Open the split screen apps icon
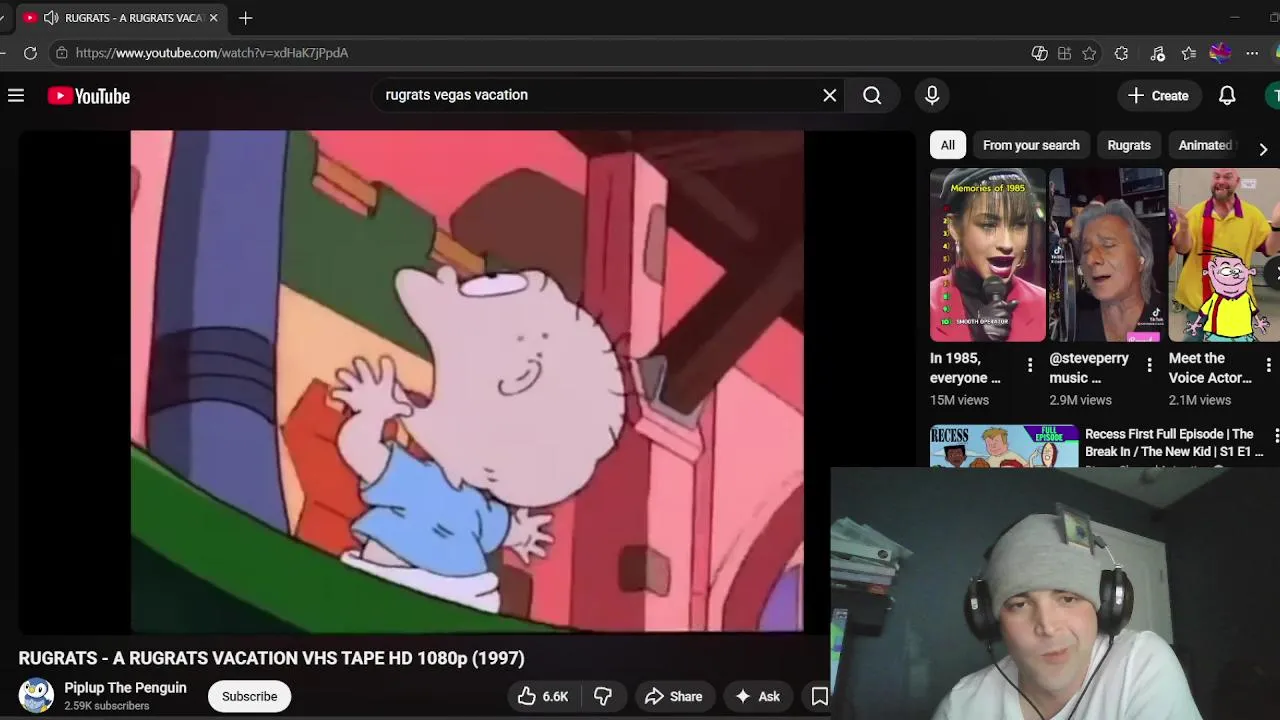Viewport: 1280px width, 720px height. coord(1064,53)
